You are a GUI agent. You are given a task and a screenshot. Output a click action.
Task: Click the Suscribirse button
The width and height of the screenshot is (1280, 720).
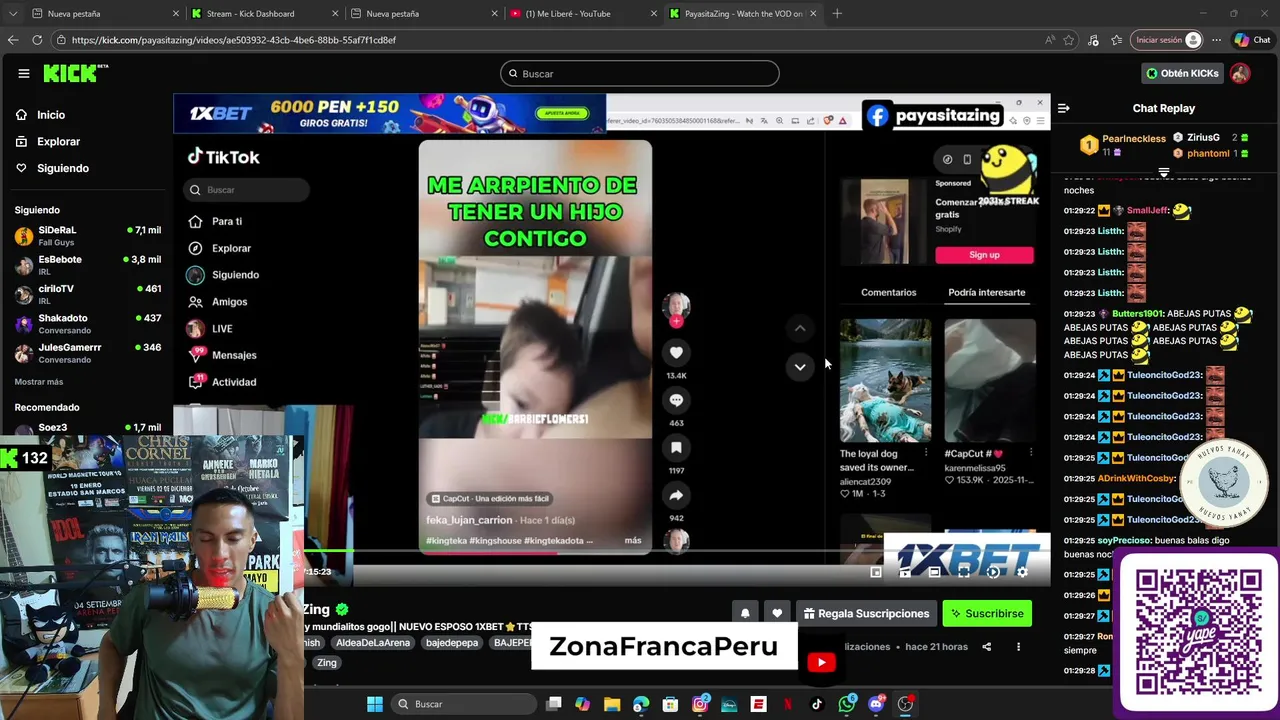987,613
